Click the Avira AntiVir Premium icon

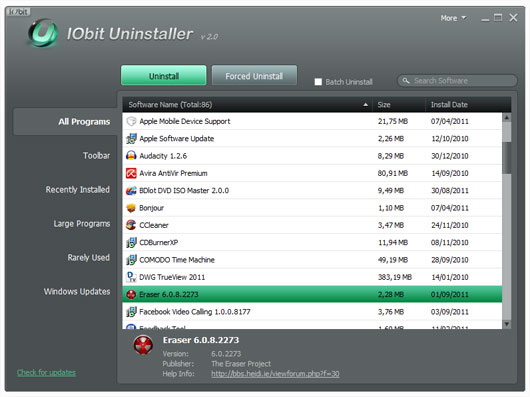pyautogui.click(x=131, y=173)
